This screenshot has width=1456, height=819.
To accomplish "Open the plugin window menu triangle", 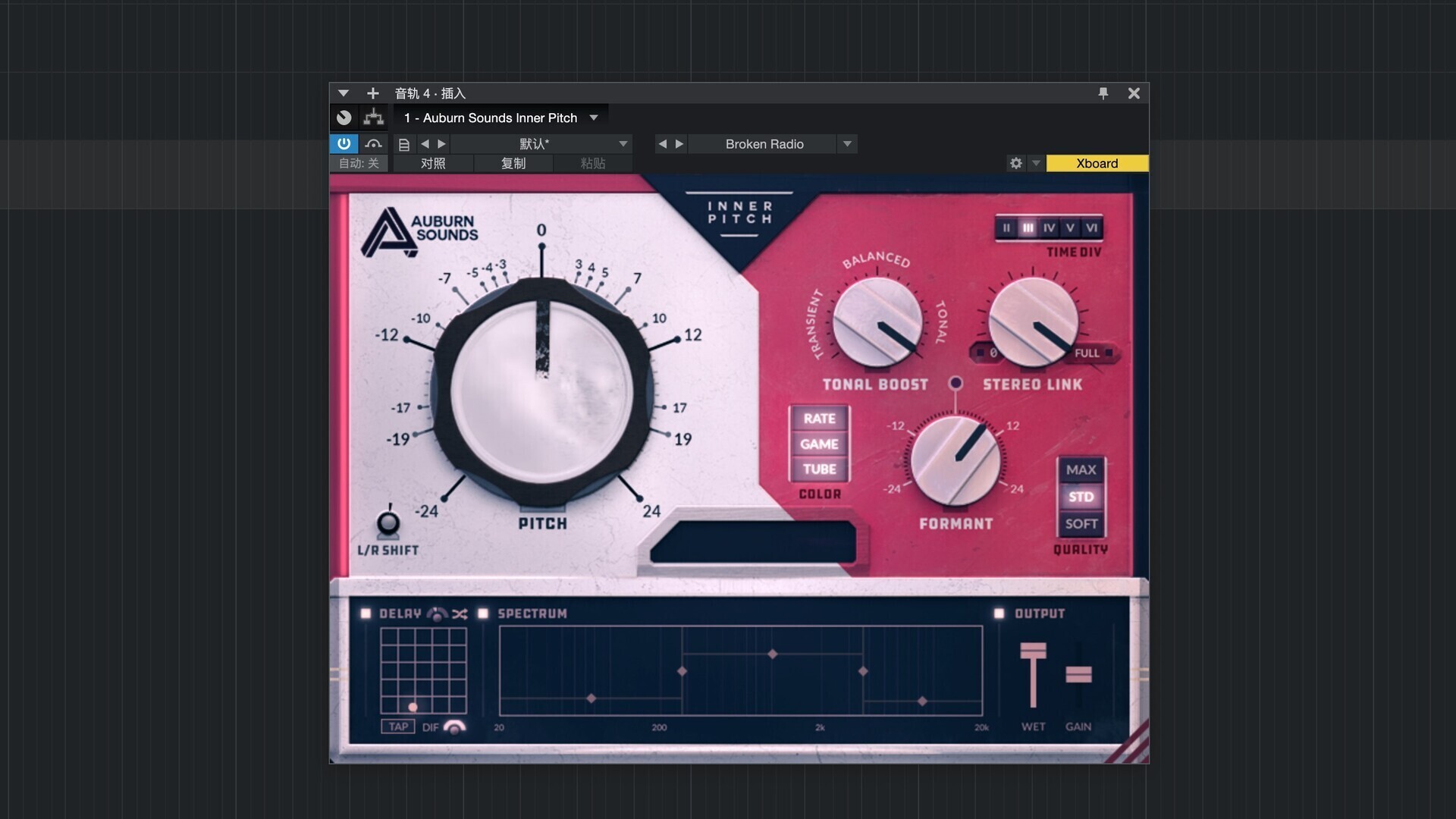I will 344,93.
